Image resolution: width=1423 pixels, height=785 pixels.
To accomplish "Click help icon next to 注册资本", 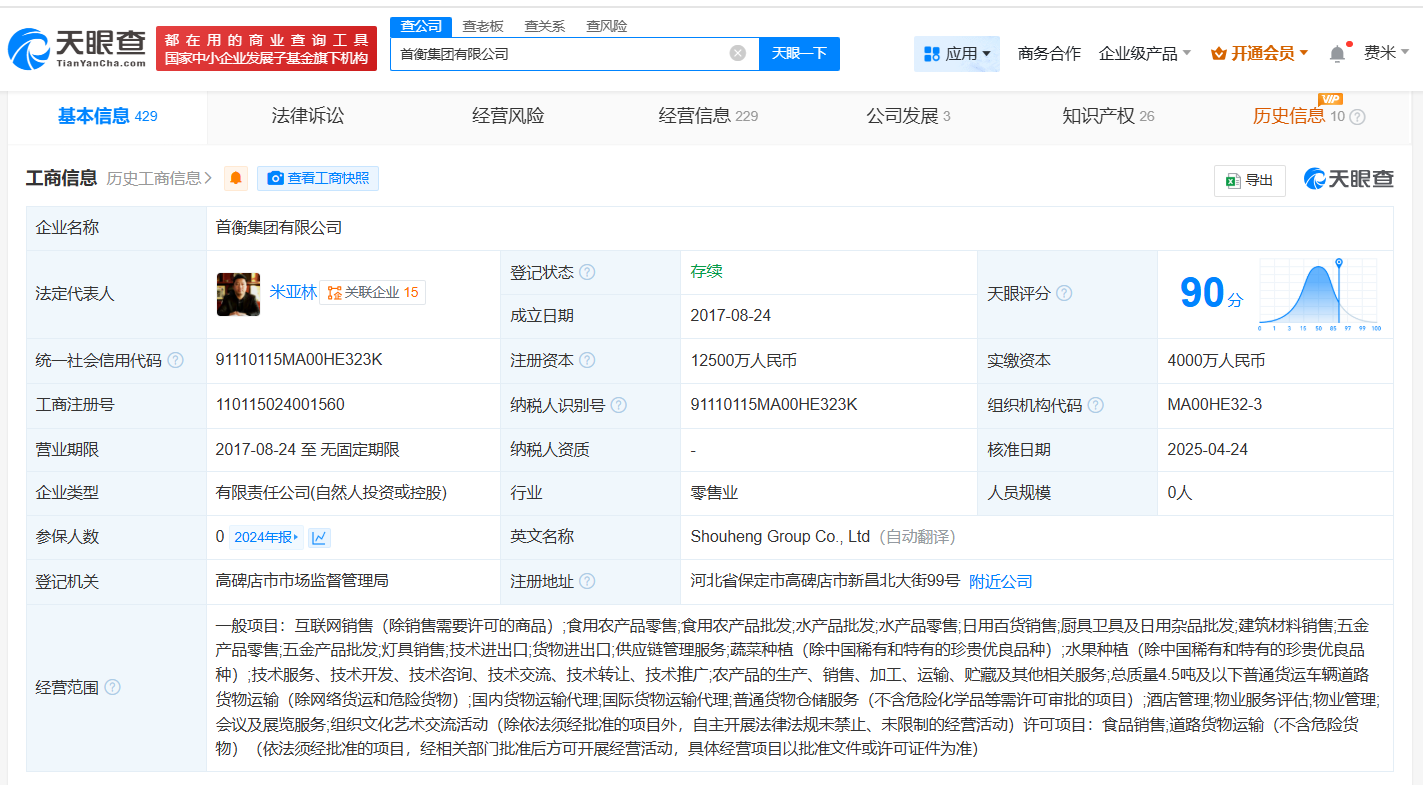I will [587, 360].
